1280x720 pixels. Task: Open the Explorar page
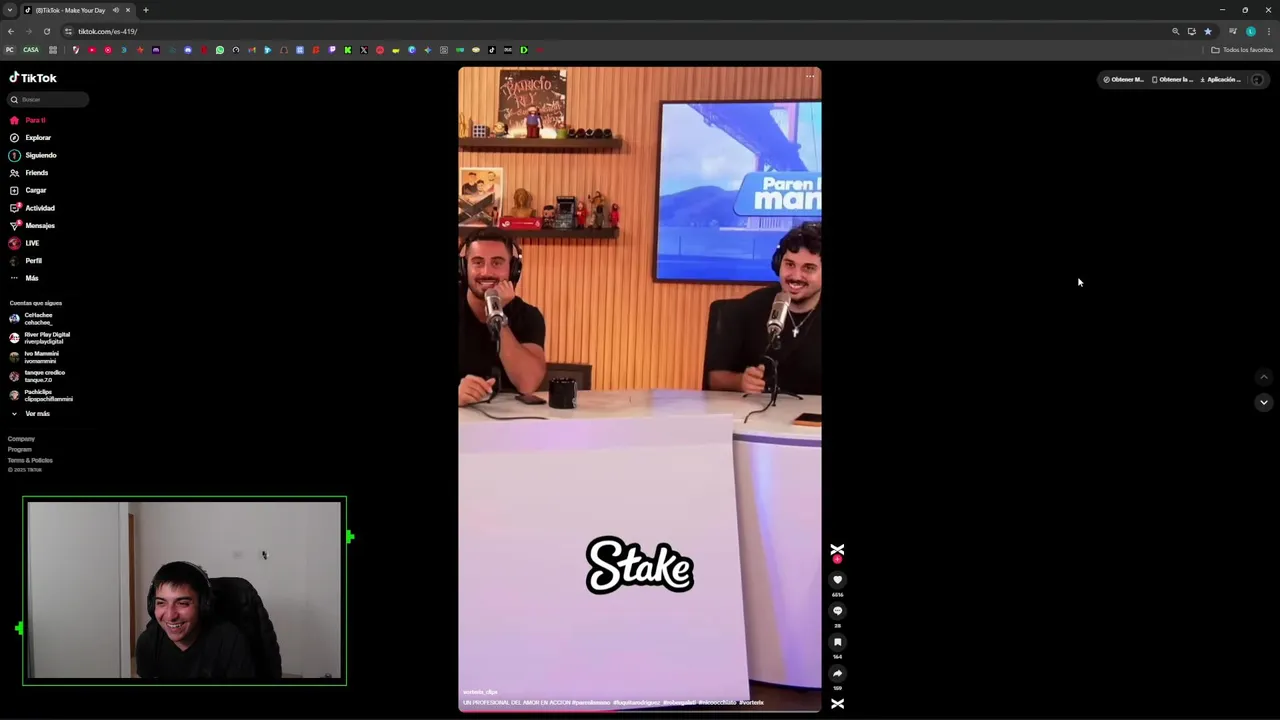(30, 137)
